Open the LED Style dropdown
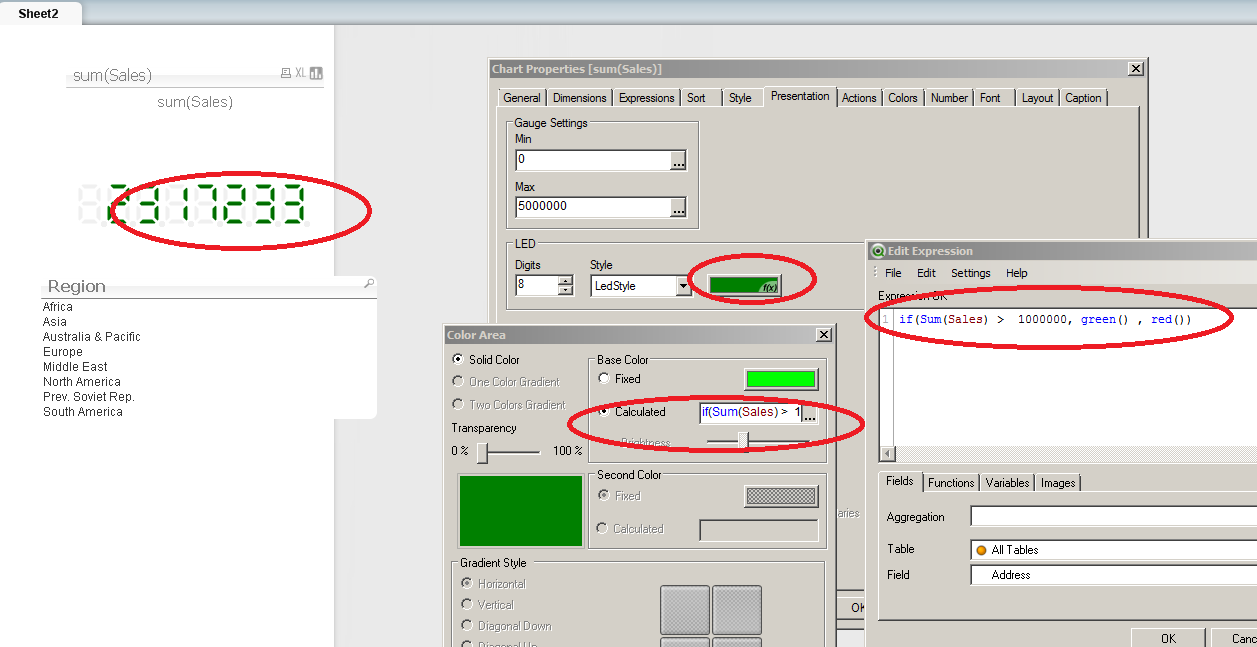Image resolution: width=1257 pixels, height=647 pixels. pos(684,286)
